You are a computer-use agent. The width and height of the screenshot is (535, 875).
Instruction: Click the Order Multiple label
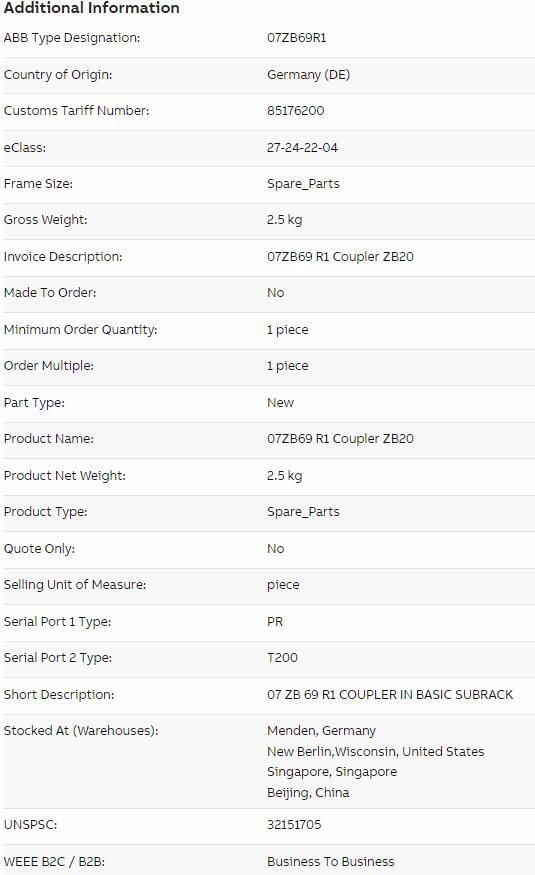[x=49, y=366]
